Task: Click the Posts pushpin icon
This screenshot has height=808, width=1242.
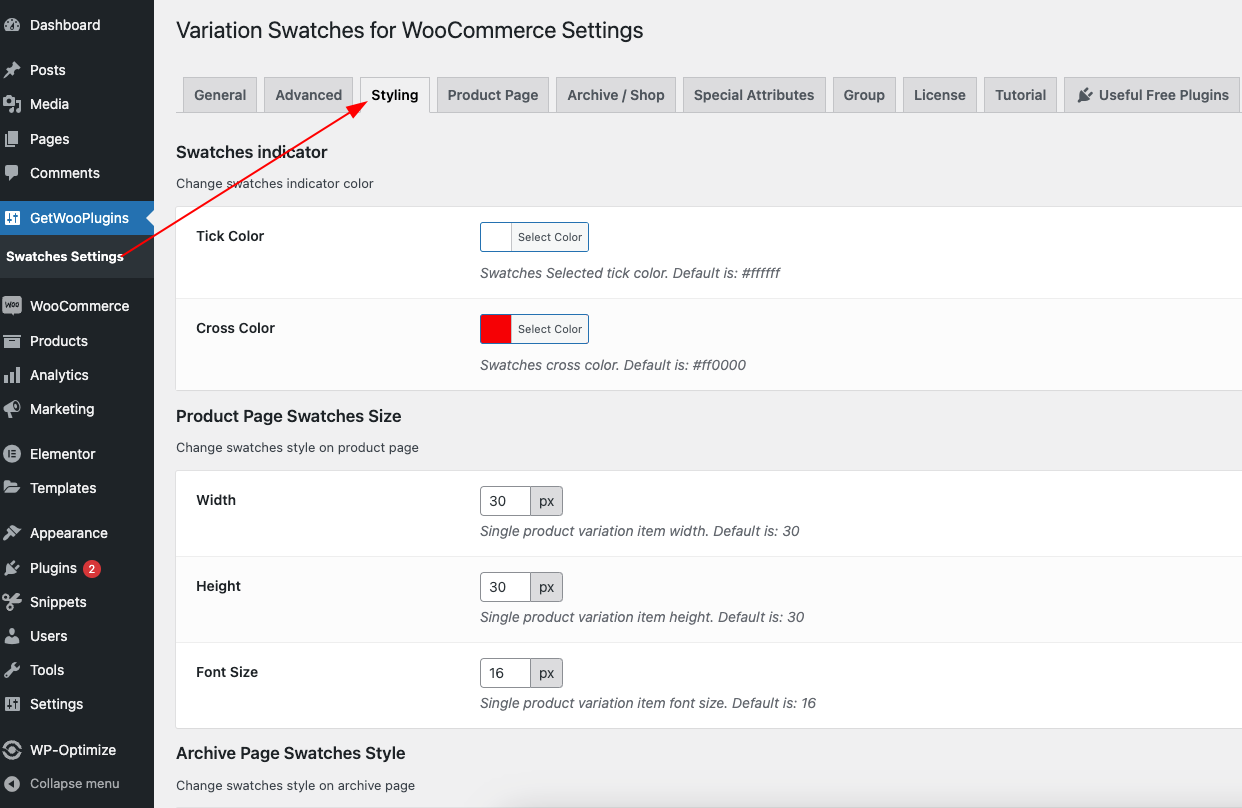Action: 12,70
